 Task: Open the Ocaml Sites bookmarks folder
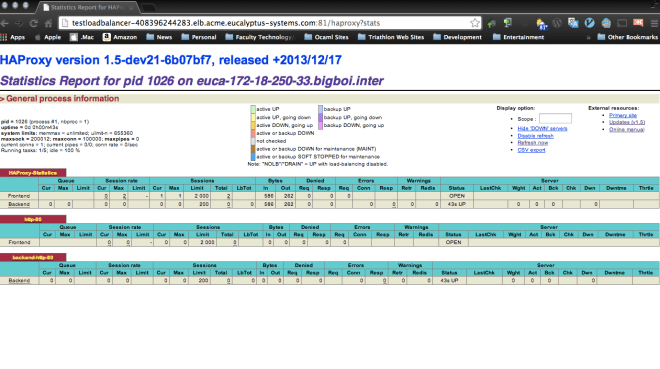click(326, 37)
